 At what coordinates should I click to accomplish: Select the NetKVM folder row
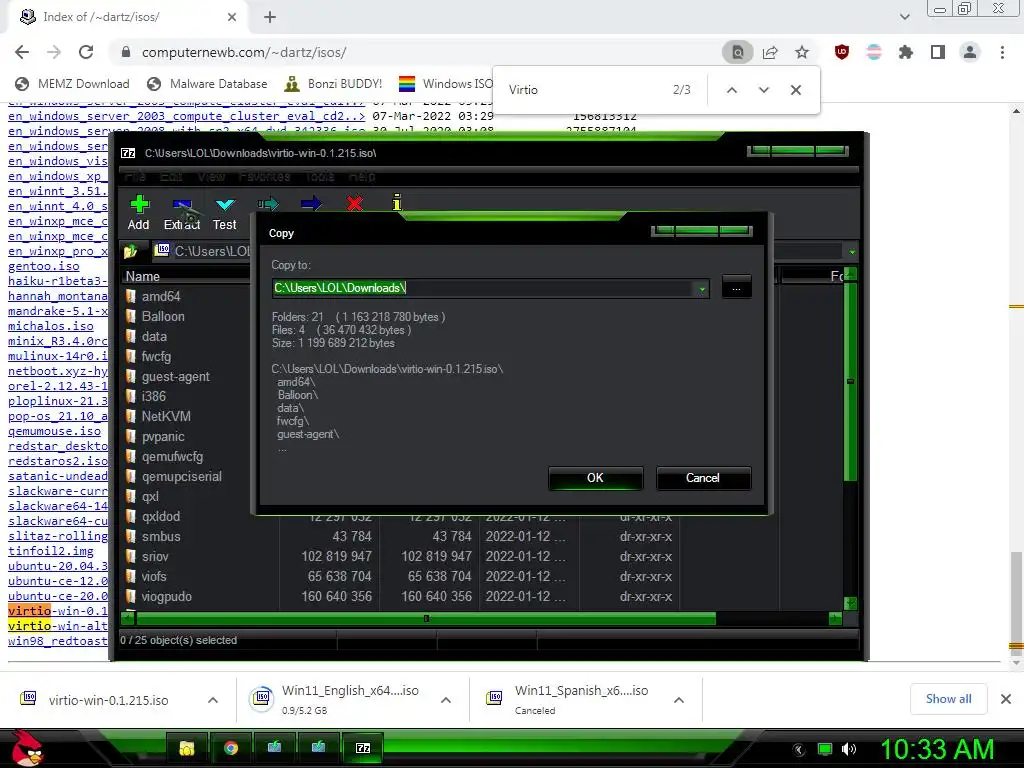(x=166, y=417)
